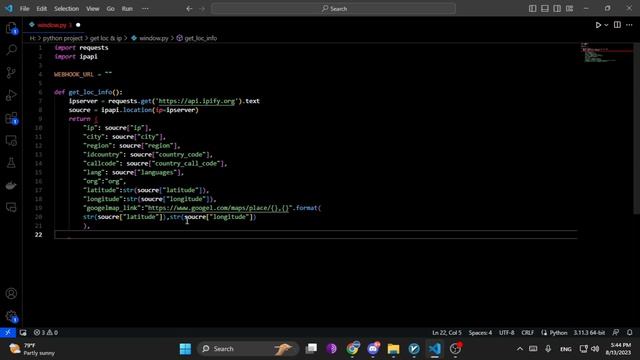The image size is (640, 360).
Task: Select interpreter 3.11.3 64-bit
Action: tap(589, 332)
